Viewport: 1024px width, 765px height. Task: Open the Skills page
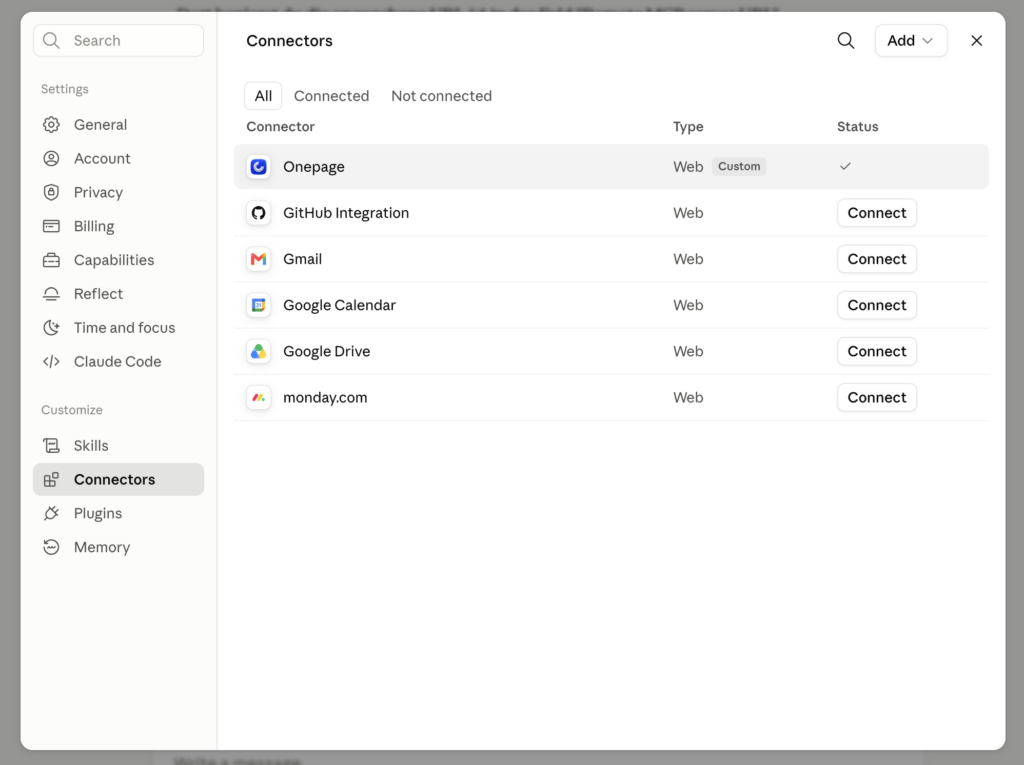pos(118,446)
